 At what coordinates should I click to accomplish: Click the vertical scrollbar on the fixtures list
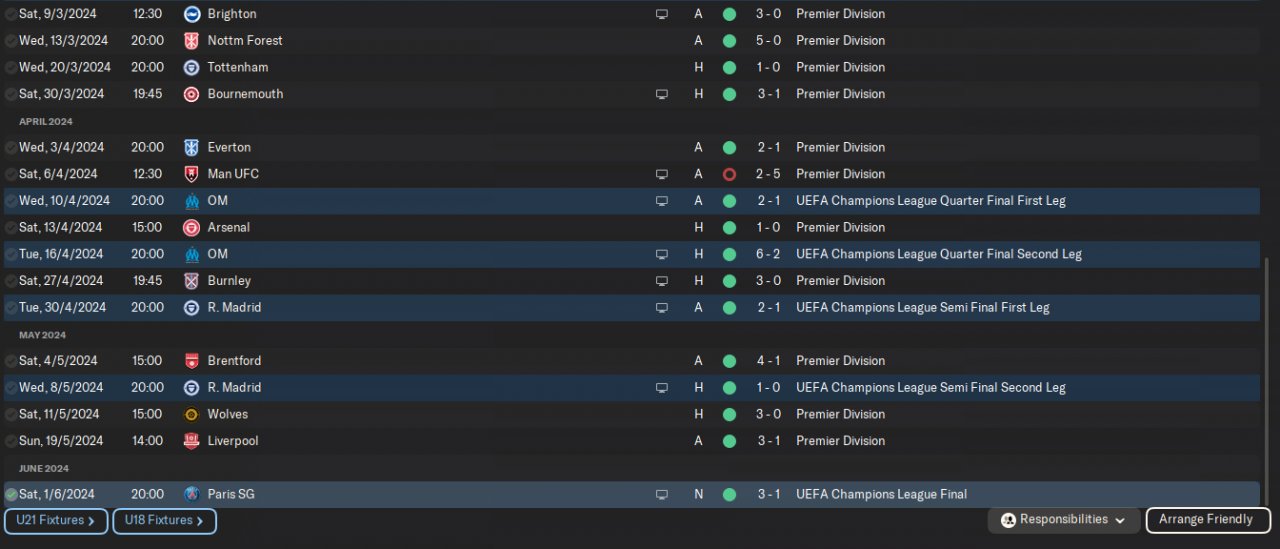tap(1267, 380)
